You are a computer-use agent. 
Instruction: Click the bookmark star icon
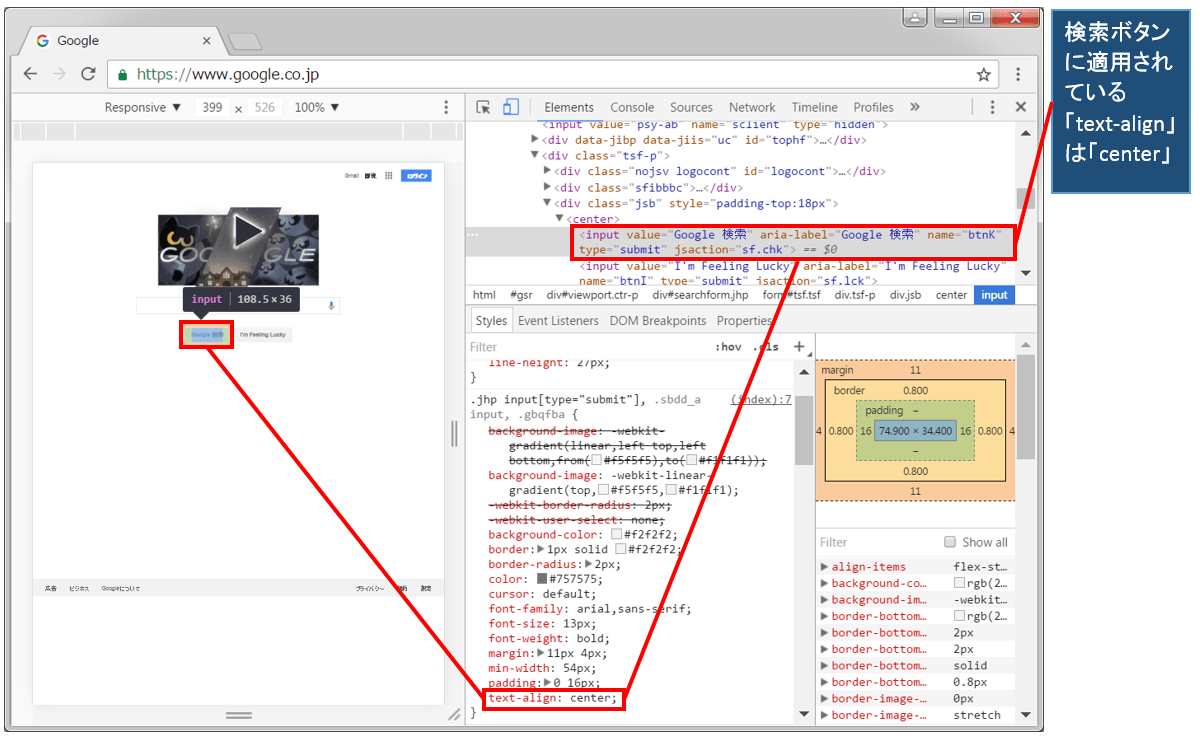pos(984,74)
